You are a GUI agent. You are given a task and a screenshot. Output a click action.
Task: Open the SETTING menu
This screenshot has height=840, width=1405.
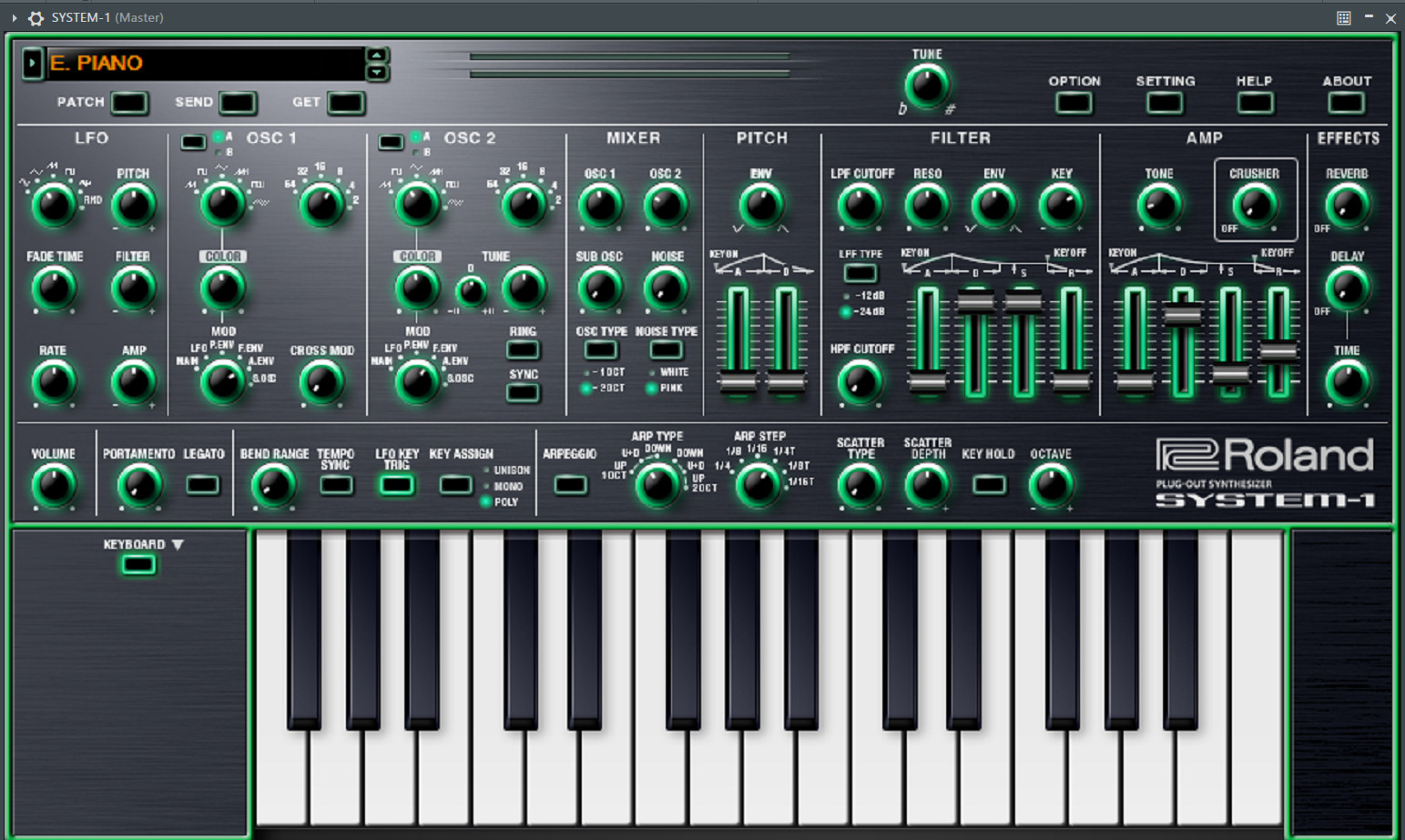1165,103
